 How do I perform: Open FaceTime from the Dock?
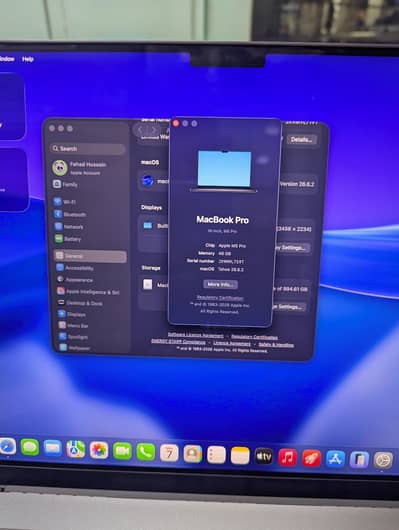point(122,451)
